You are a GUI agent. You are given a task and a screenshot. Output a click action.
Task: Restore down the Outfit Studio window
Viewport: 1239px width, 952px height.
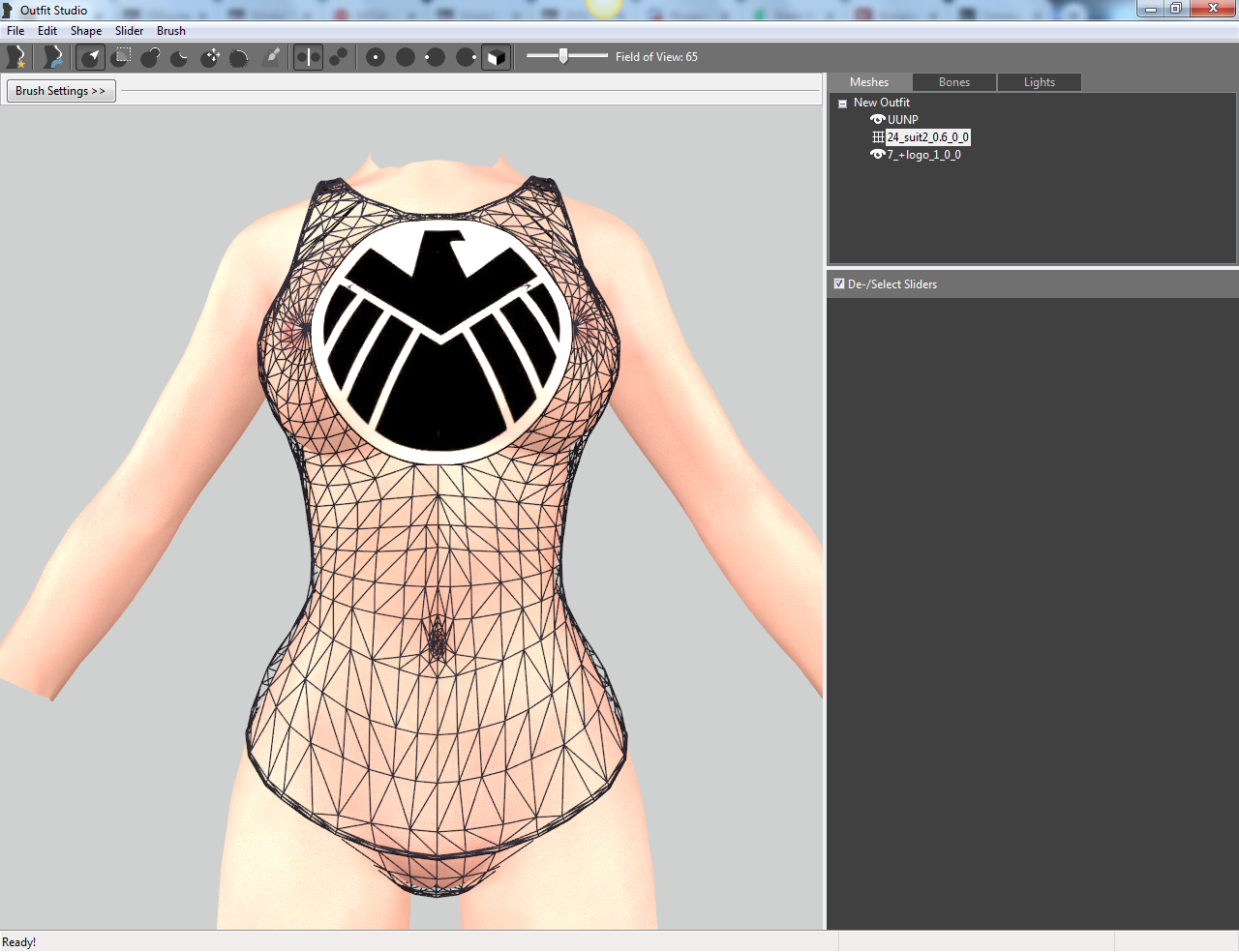point(1176,9)
